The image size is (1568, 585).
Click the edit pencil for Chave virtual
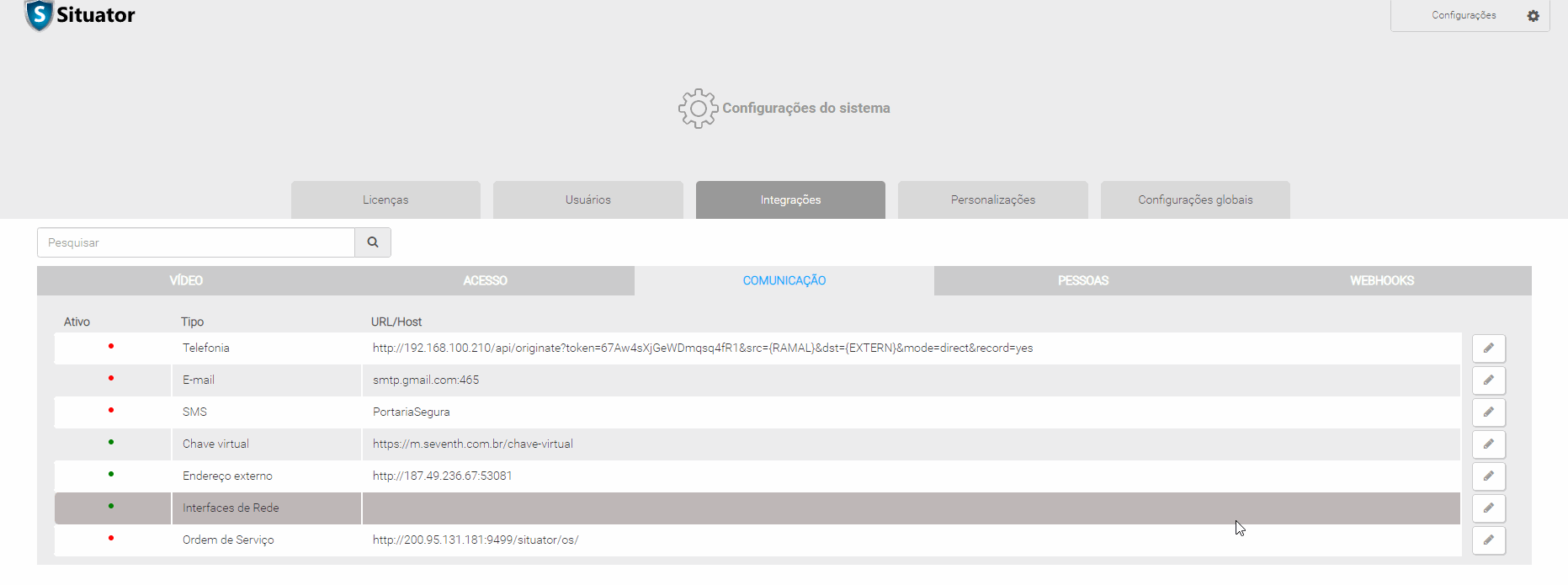[x=1488, y=444]
